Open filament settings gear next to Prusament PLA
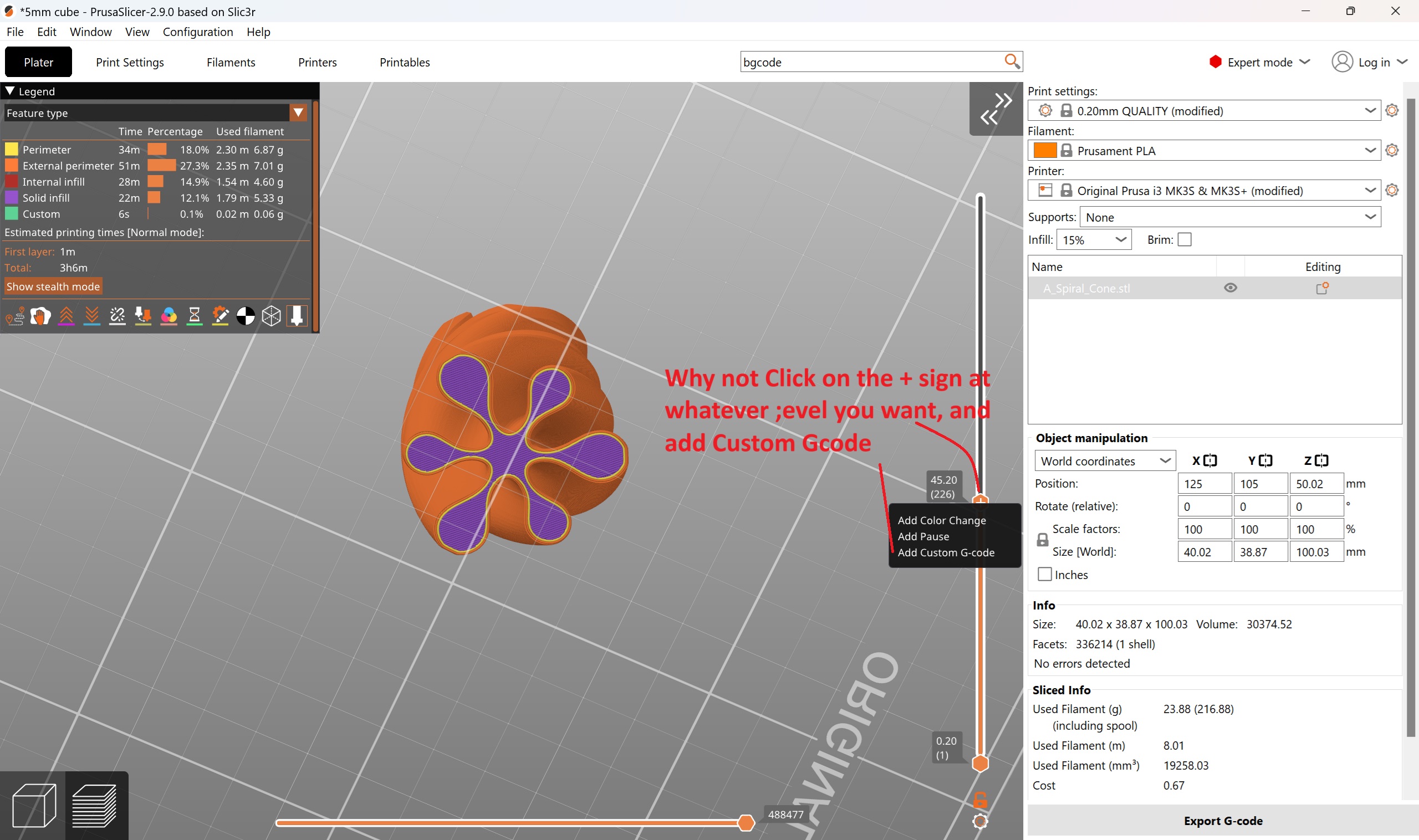The image size is (1419, 840). coord(1392,150)
